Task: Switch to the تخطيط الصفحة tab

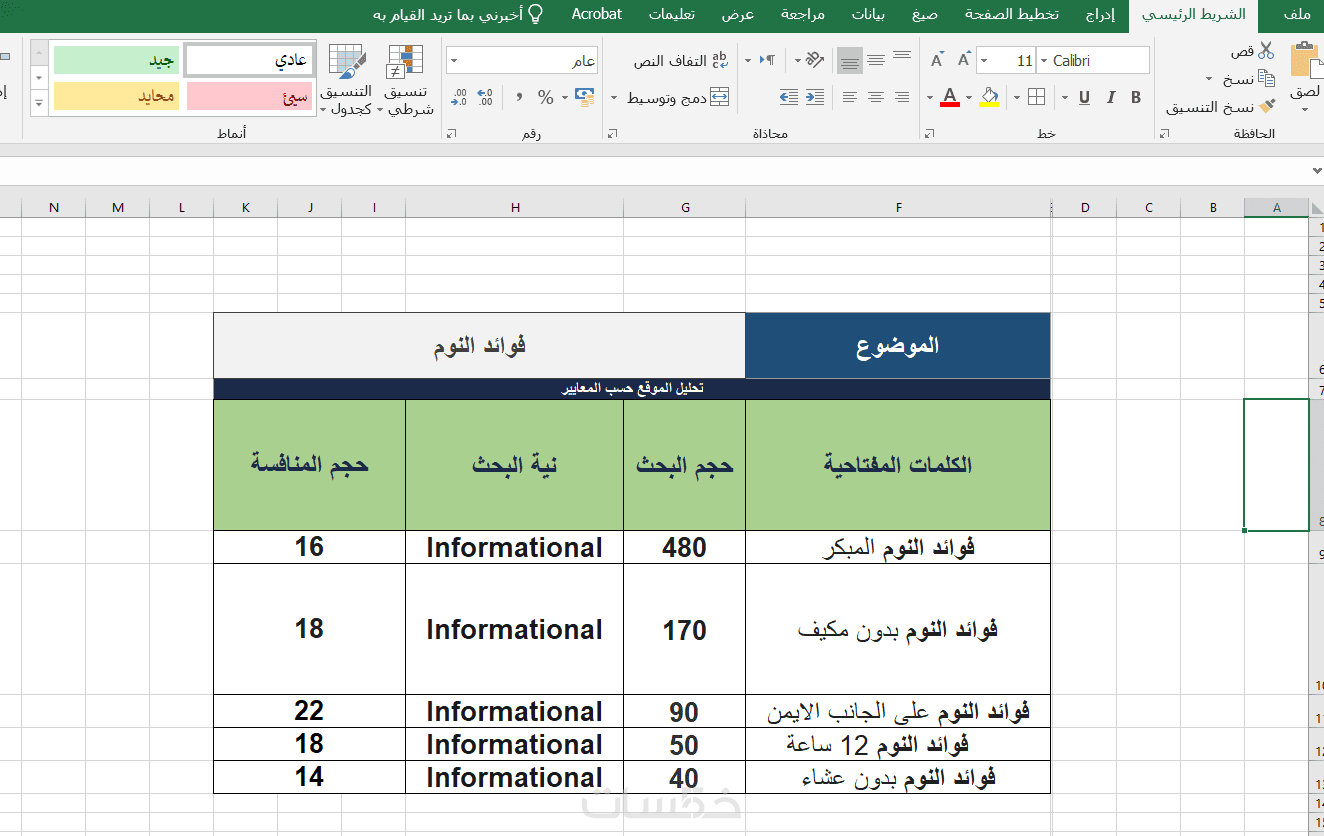Action: pos(1010,14)
